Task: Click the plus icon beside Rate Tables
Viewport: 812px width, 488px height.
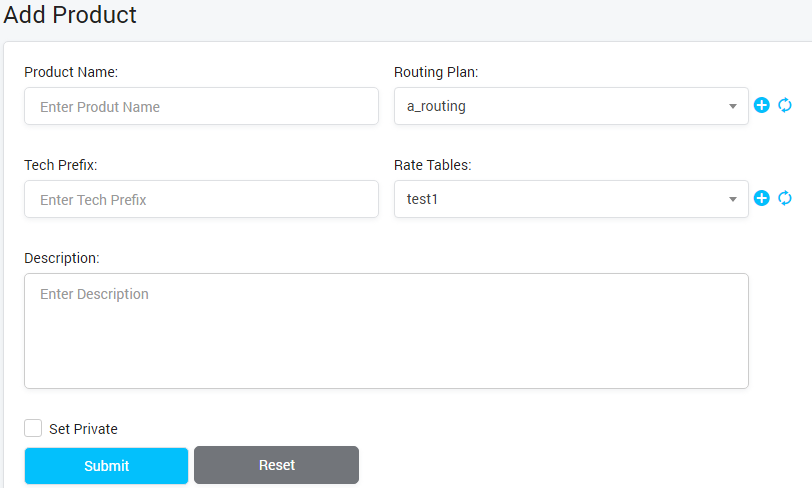Action: [x=761, y=198]
